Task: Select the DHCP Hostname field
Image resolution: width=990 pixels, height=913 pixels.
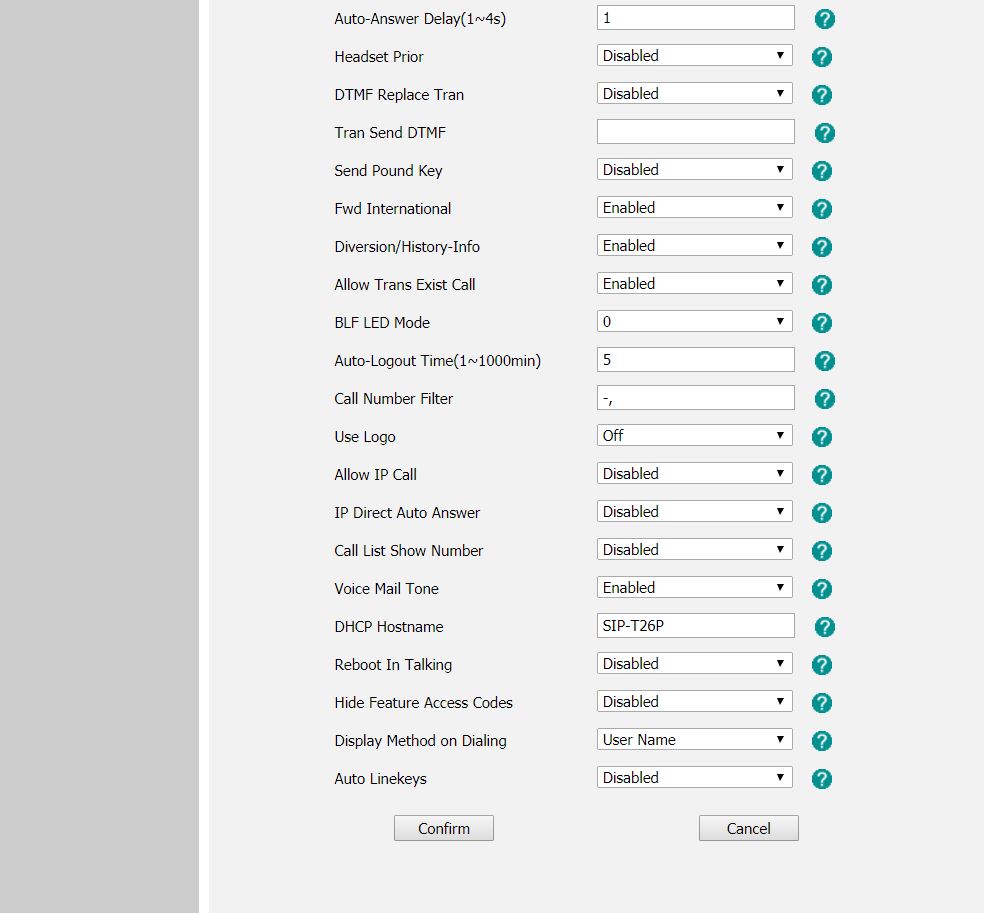Action: pyautogui.click(x=695, y=625)
